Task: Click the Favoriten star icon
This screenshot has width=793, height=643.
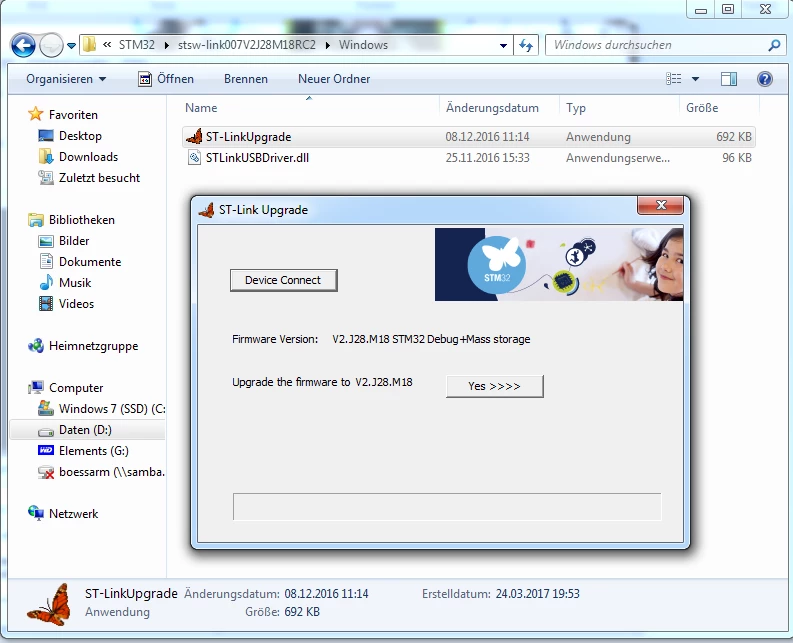Action: (35, 114)
